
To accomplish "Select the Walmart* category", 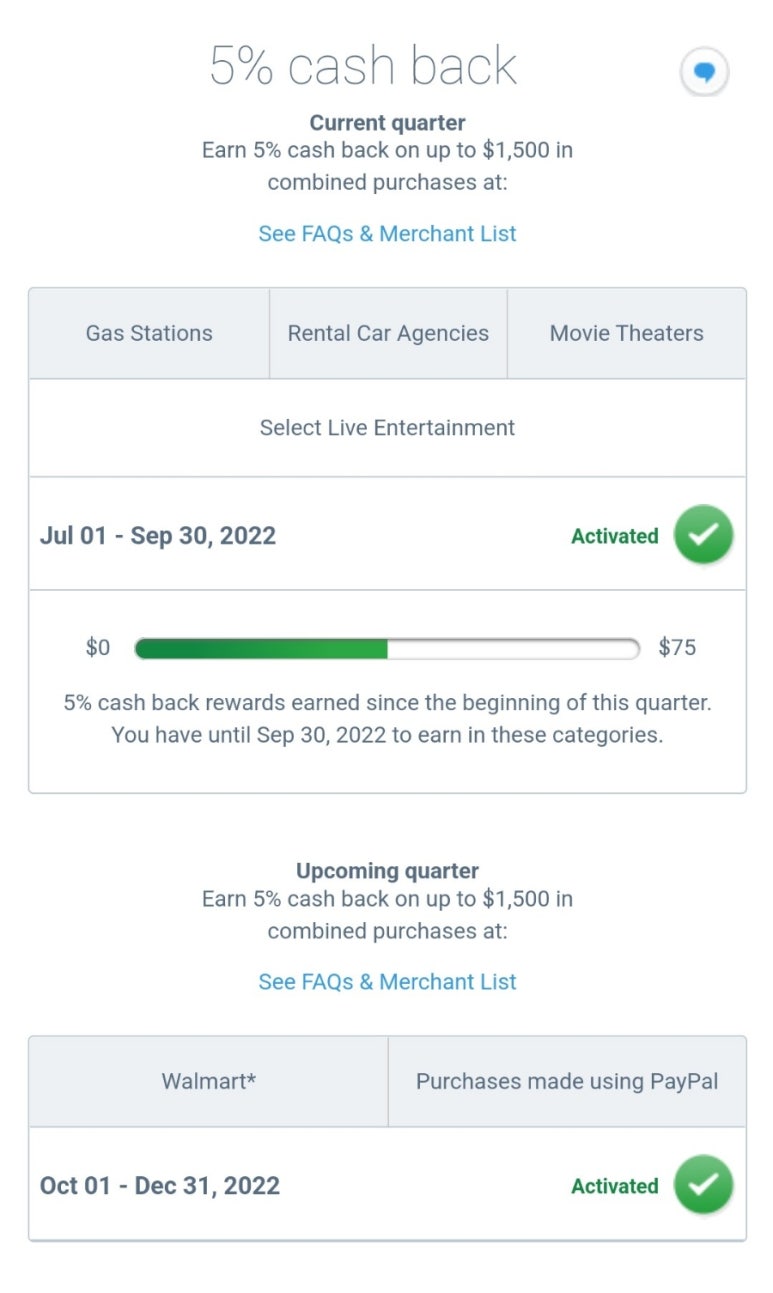I will tap(209, 1082).
